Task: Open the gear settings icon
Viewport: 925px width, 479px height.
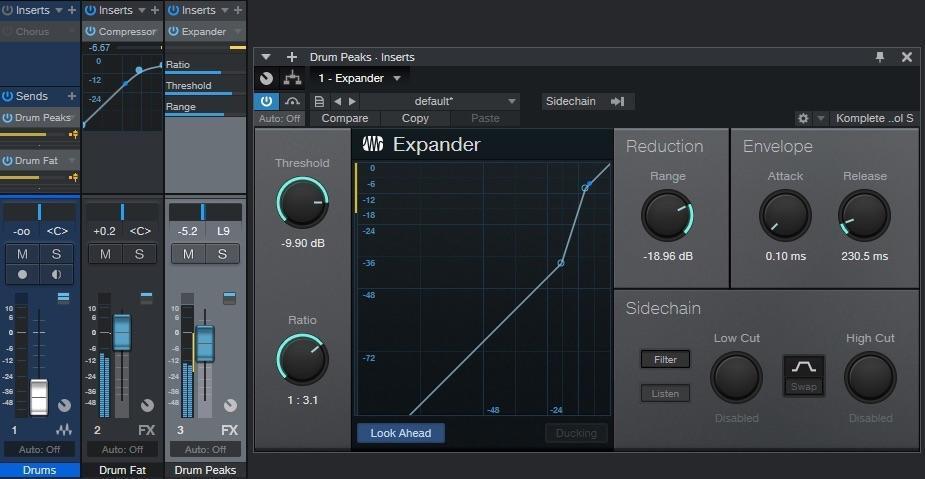Action: pos(803,119)
